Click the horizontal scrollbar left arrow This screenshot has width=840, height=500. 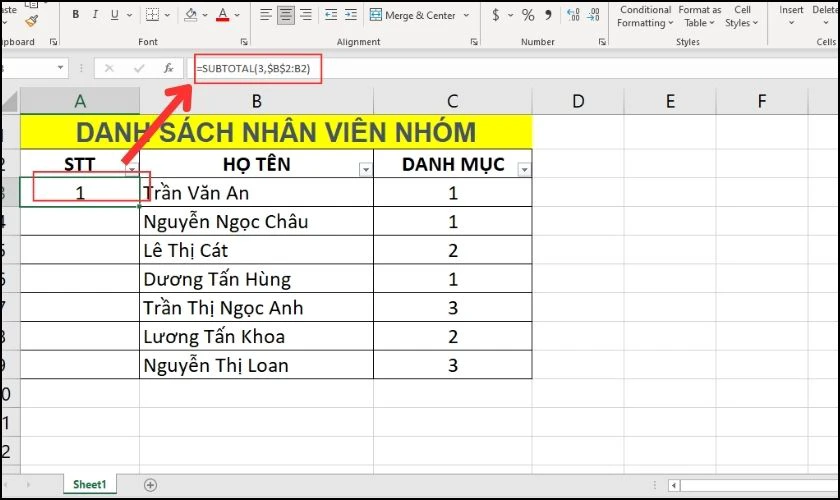coord(674,486)
